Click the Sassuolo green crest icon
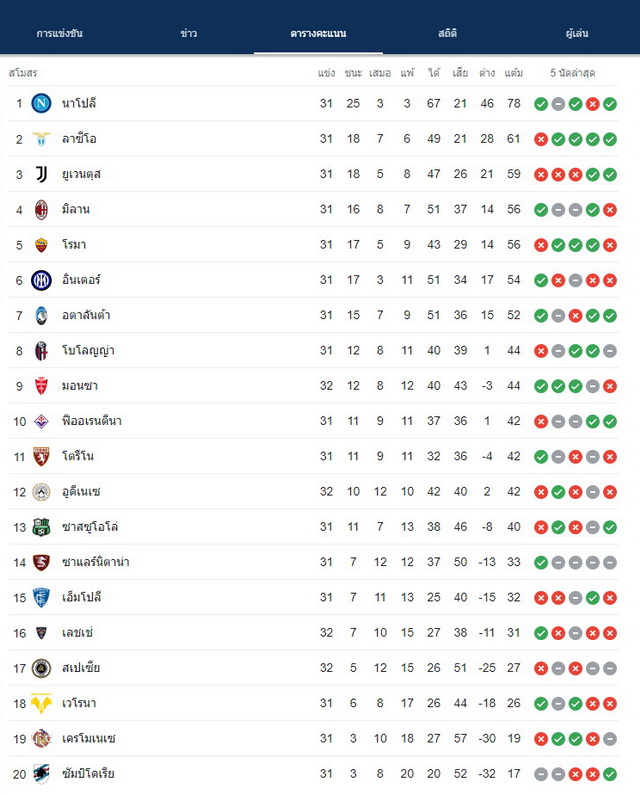640x795 pixels. pos(41,527)
